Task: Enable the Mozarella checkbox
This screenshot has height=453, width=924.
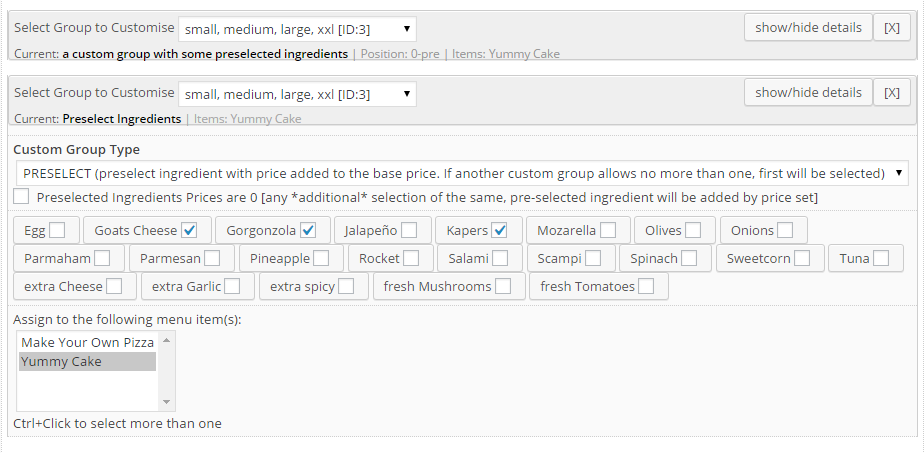Action: pyautogui.click(x=608, y=230)
